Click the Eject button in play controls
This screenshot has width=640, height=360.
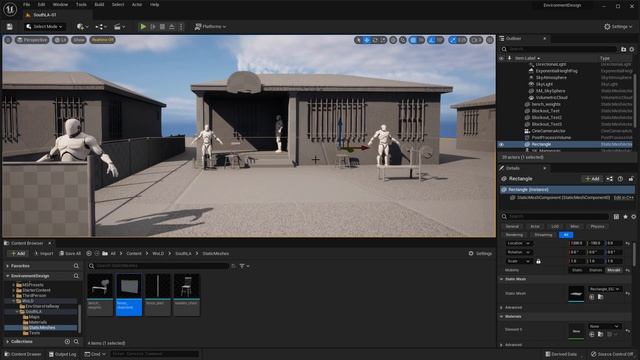click(172, 27)
